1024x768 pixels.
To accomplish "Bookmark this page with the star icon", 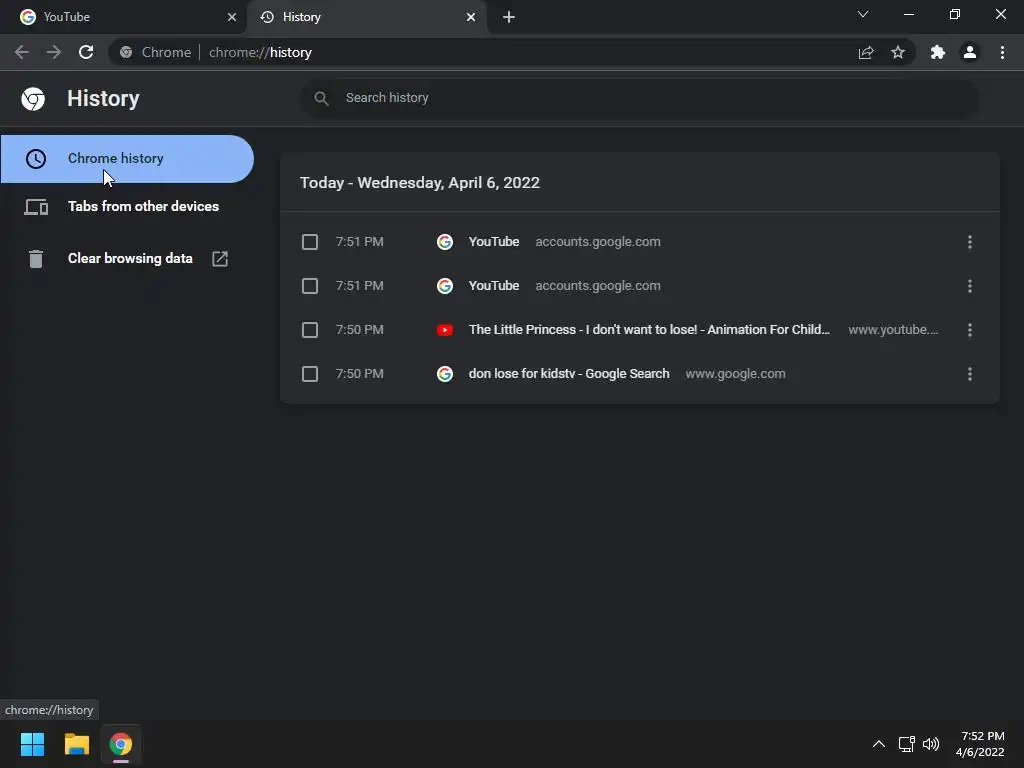I will (898, 52).
